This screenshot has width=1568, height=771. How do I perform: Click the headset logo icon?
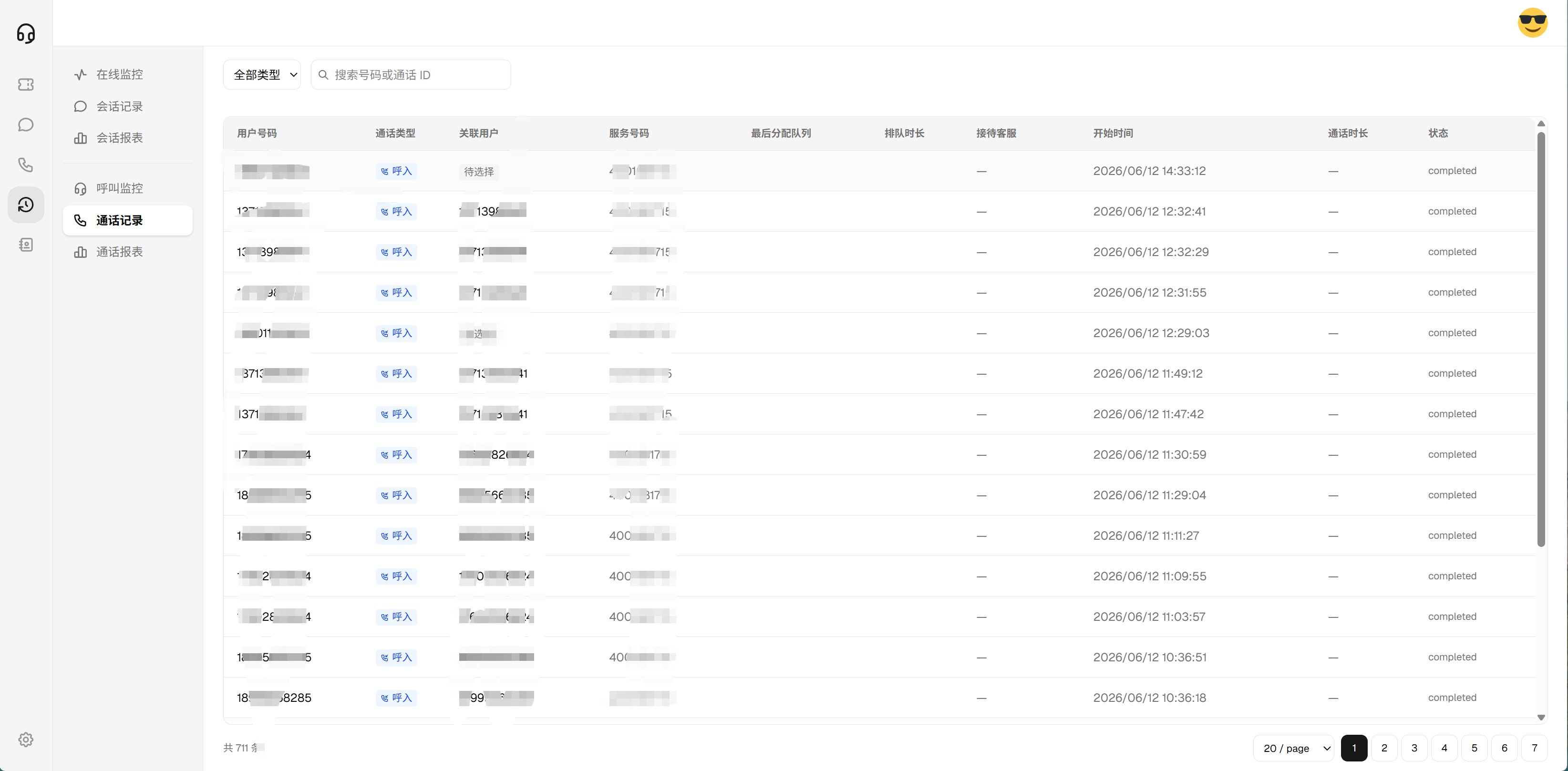(x=26, y=33)
